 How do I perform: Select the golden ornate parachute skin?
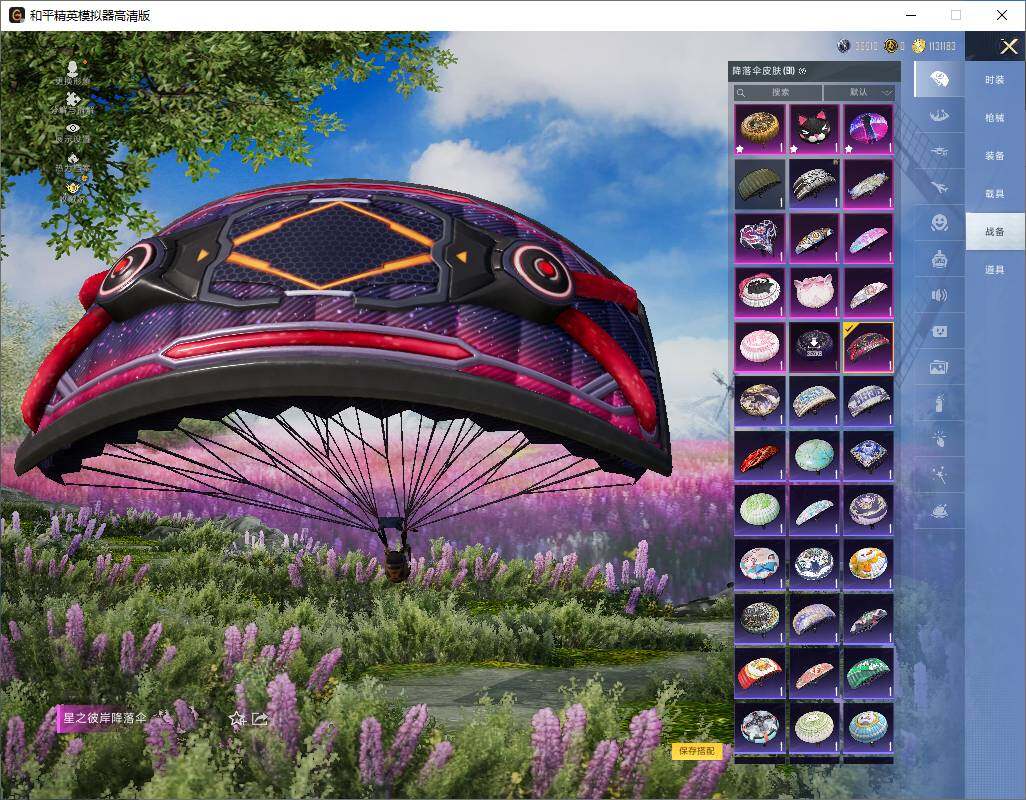(759, 129)
